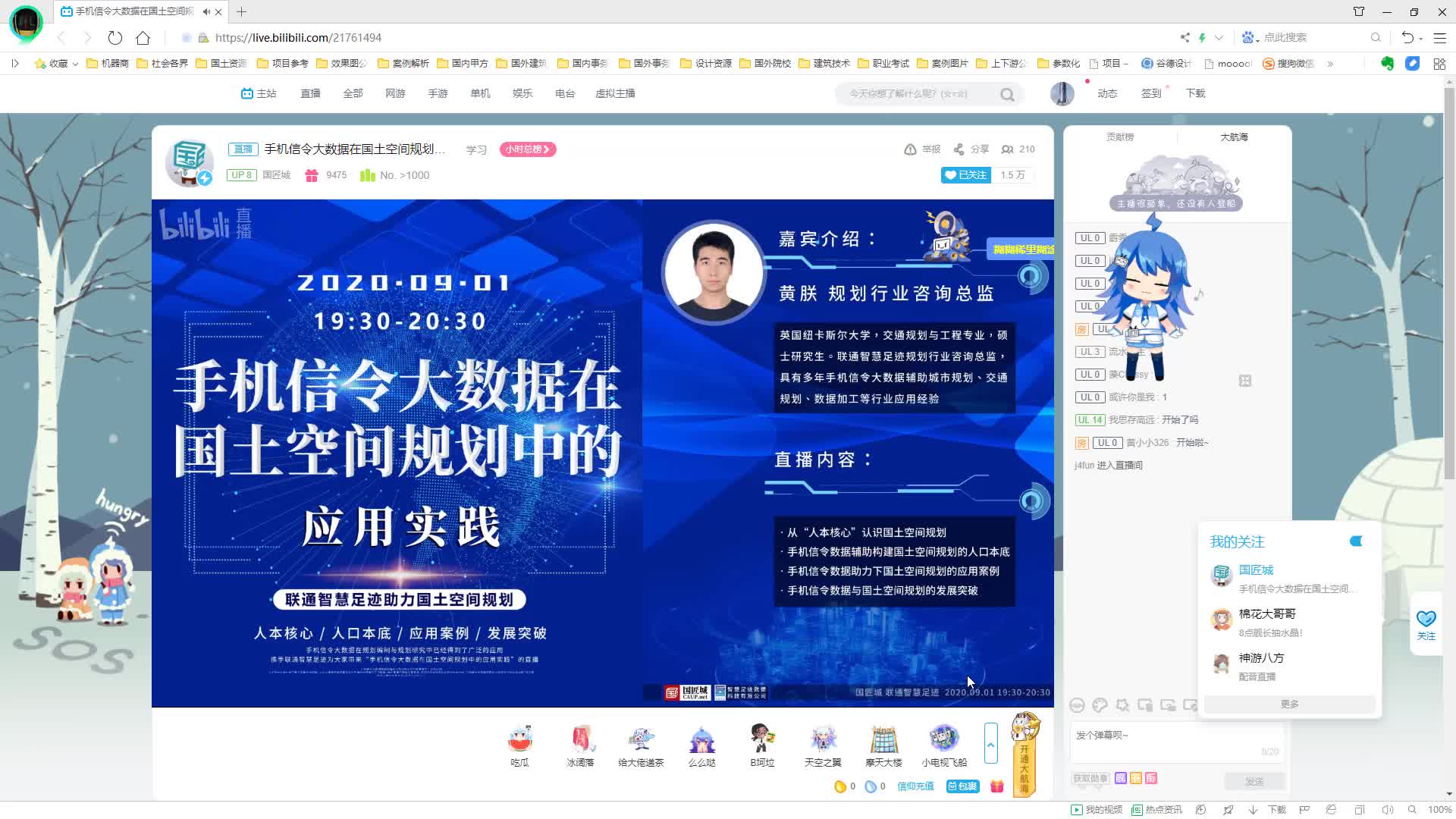
Task: Expand the gift list with the up arrow
Action: pos(990,743)
